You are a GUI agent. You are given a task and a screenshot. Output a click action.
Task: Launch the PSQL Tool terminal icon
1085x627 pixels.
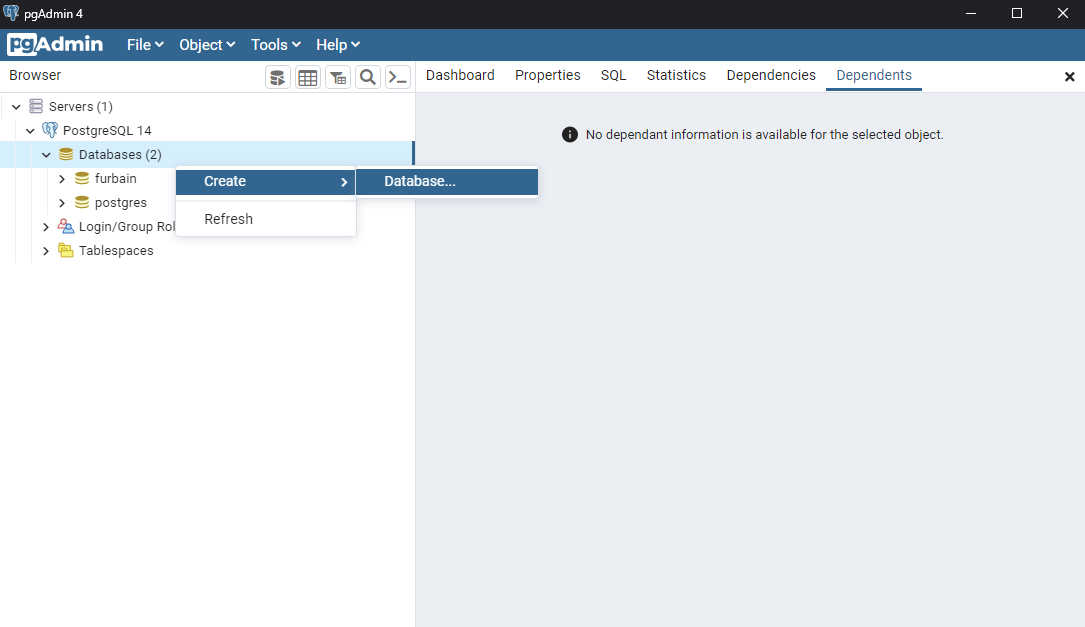click(398, 78)
